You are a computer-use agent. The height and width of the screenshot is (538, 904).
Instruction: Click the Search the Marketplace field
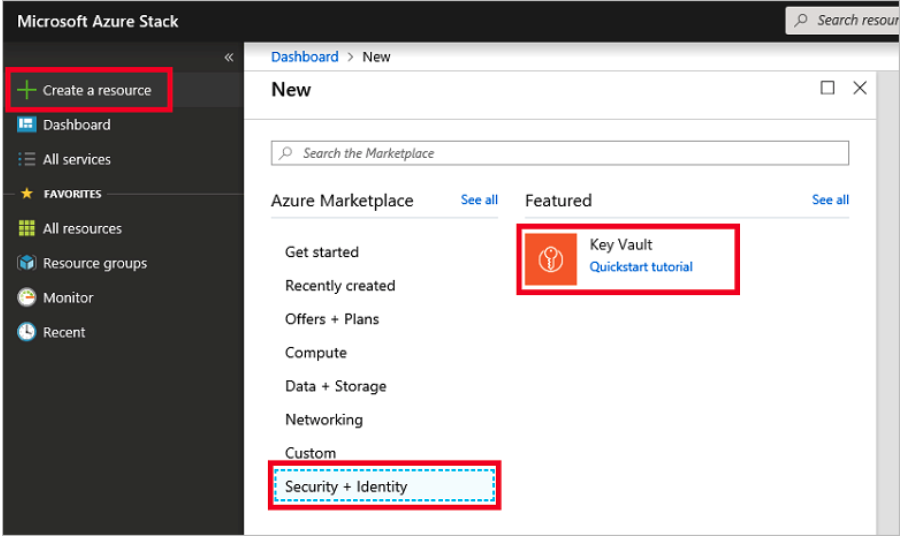(x=560, y=153)
